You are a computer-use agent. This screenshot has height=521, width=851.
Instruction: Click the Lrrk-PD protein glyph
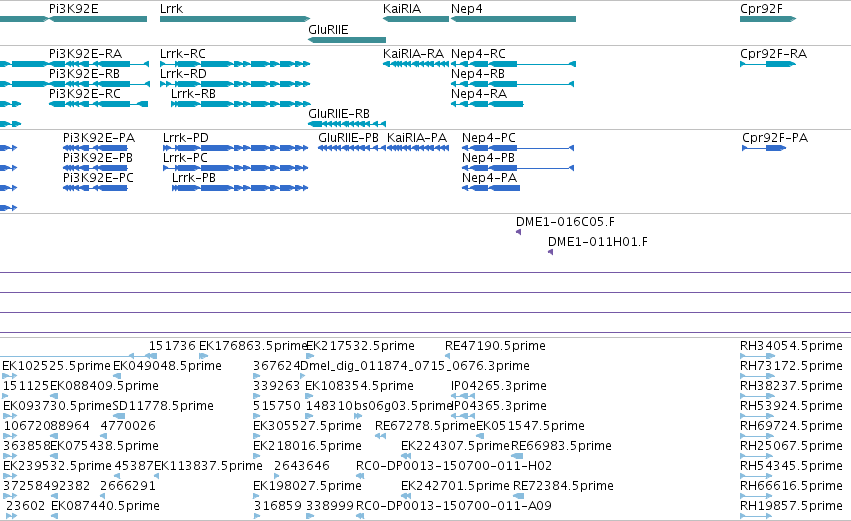236,148
